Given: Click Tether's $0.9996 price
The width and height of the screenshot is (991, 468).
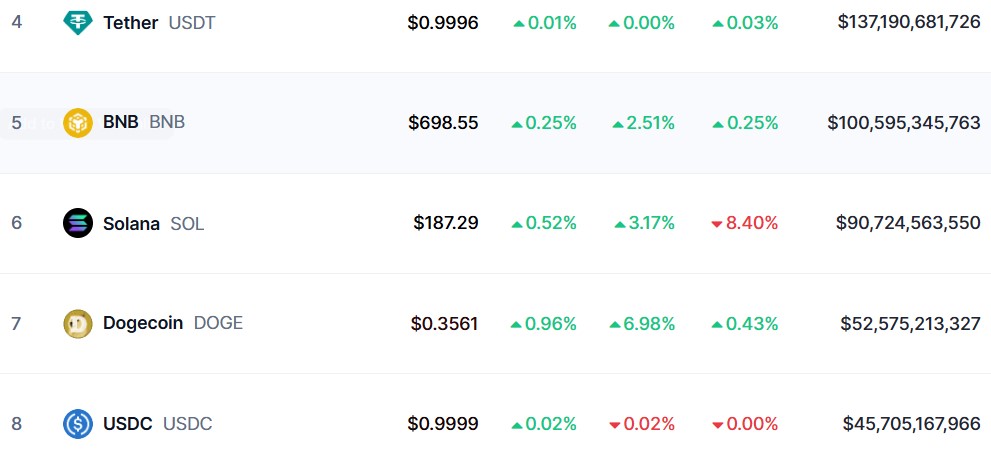Looking at the screenshot, I should point(443,22).
